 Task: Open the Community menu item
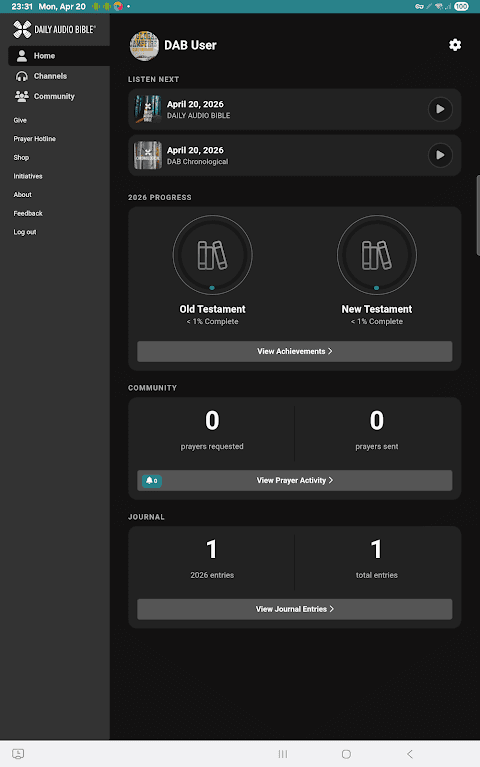click(59, 96)
